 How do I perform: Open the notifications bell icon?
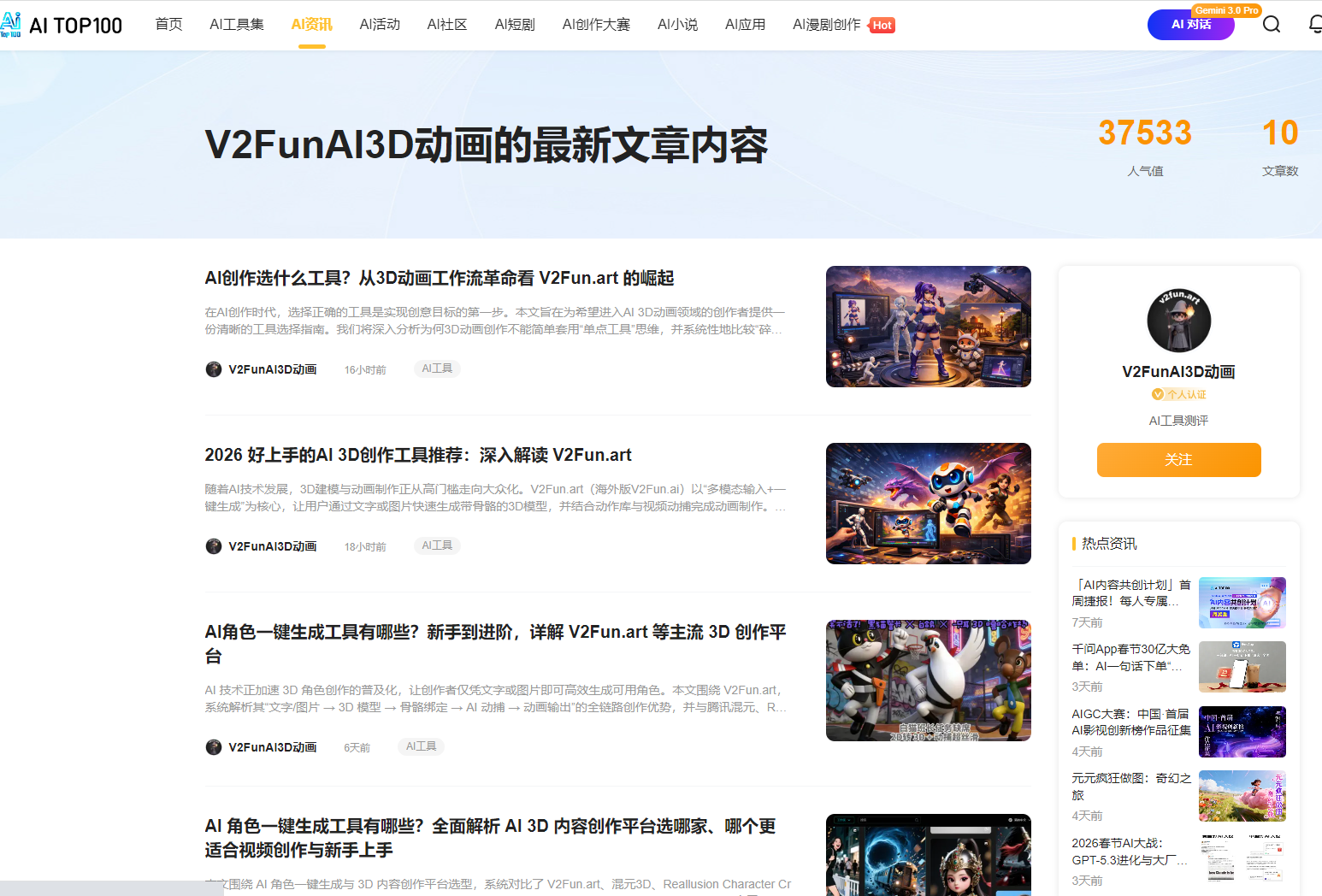click(1315, 25)
